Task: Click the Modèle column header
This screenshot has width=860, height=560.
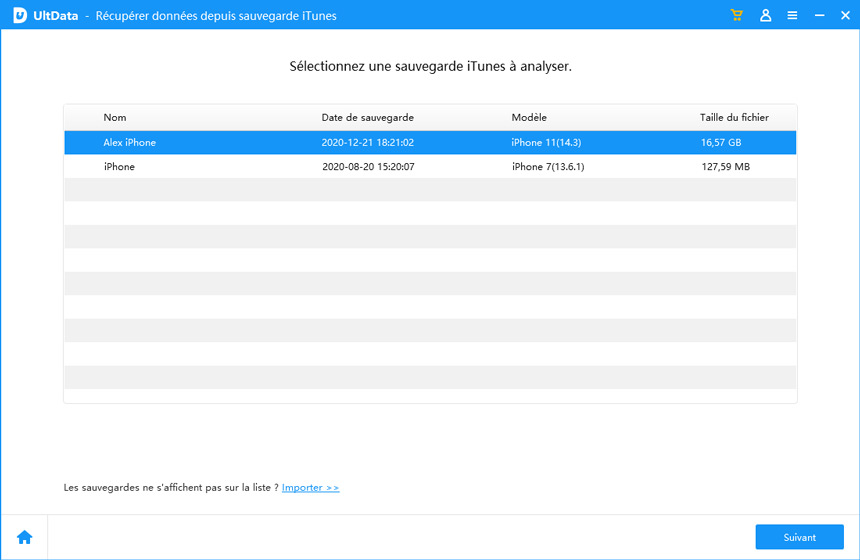Action: pyautogui.click(x=529, y=118)
